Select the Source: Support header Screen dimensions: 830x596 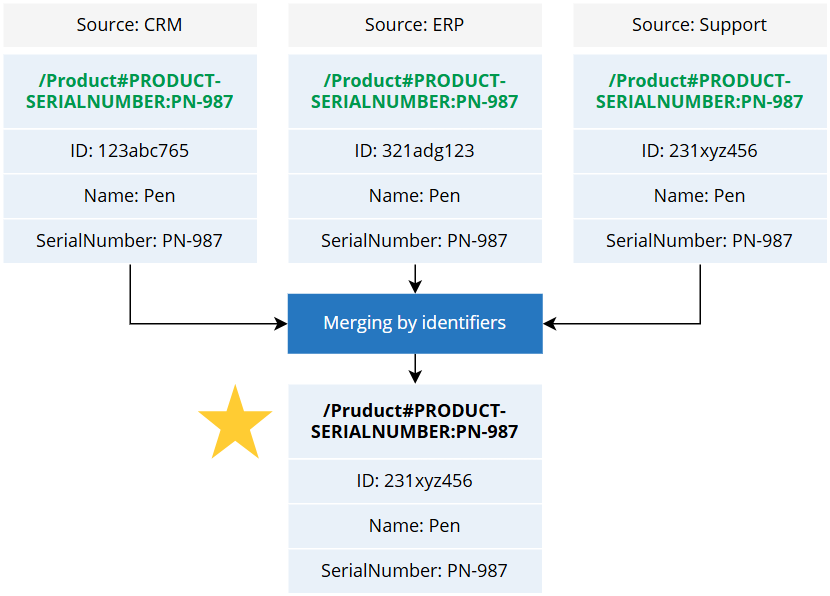700,25
